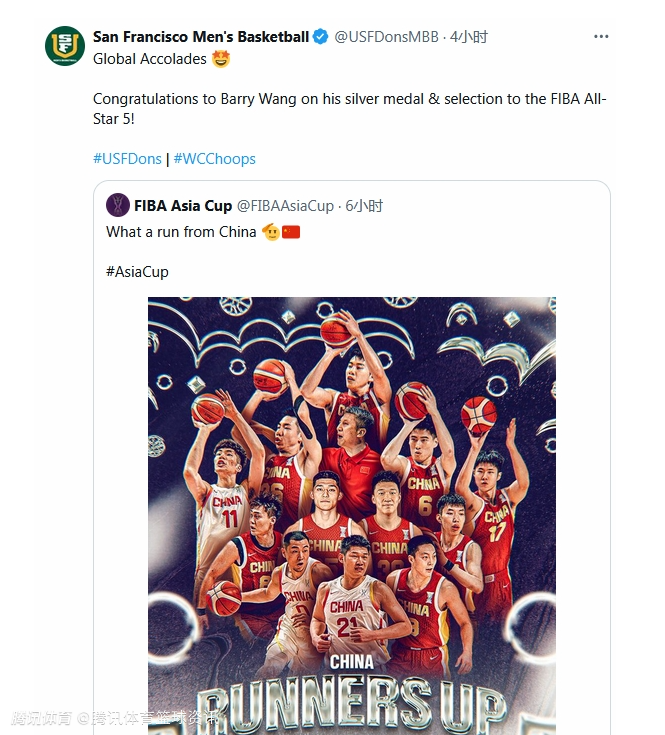Image resolution: width=665 pixels, height=735 pixels.
Task: Click the saluting face emoji in quoted tweet
Action: [x=270, y=232]
